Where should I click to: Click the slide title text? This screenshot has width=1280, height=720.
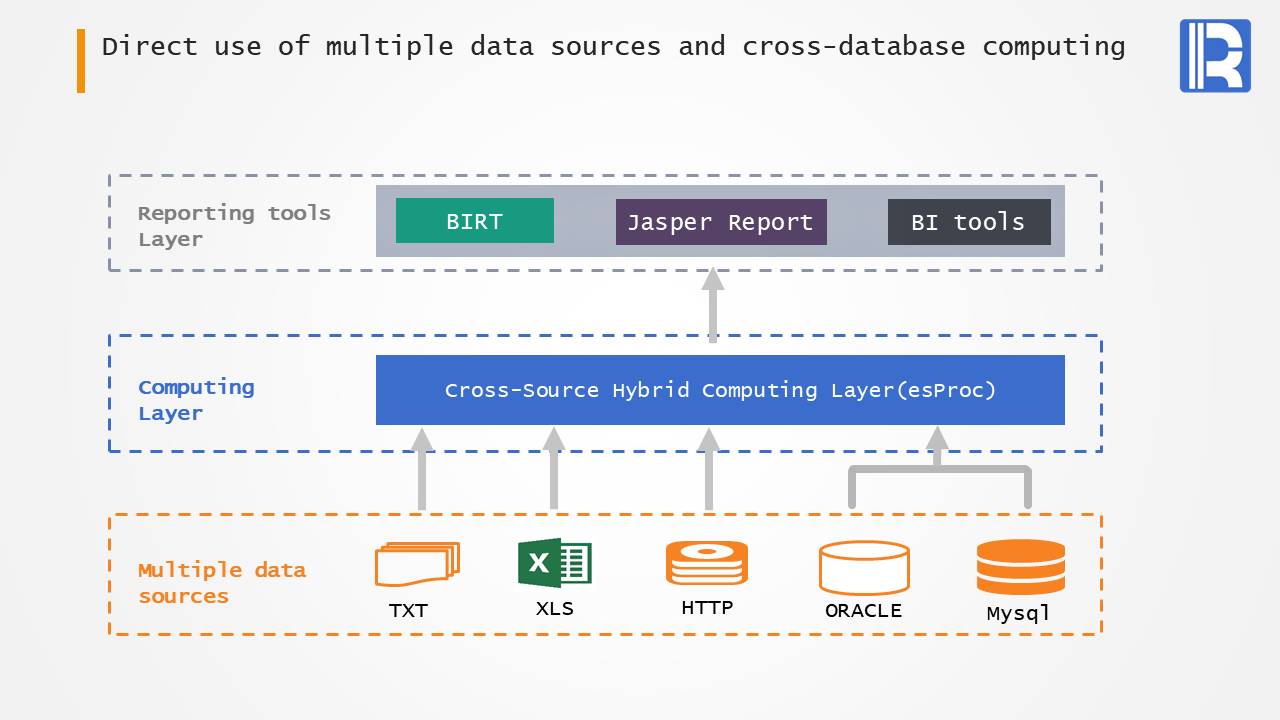[x=613, y=47]
